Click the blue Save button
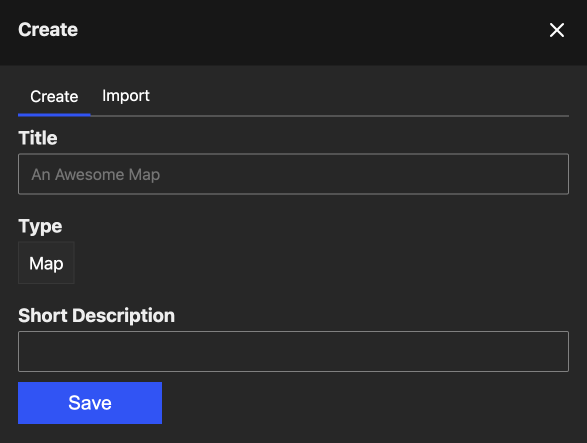 click(90, 403)
